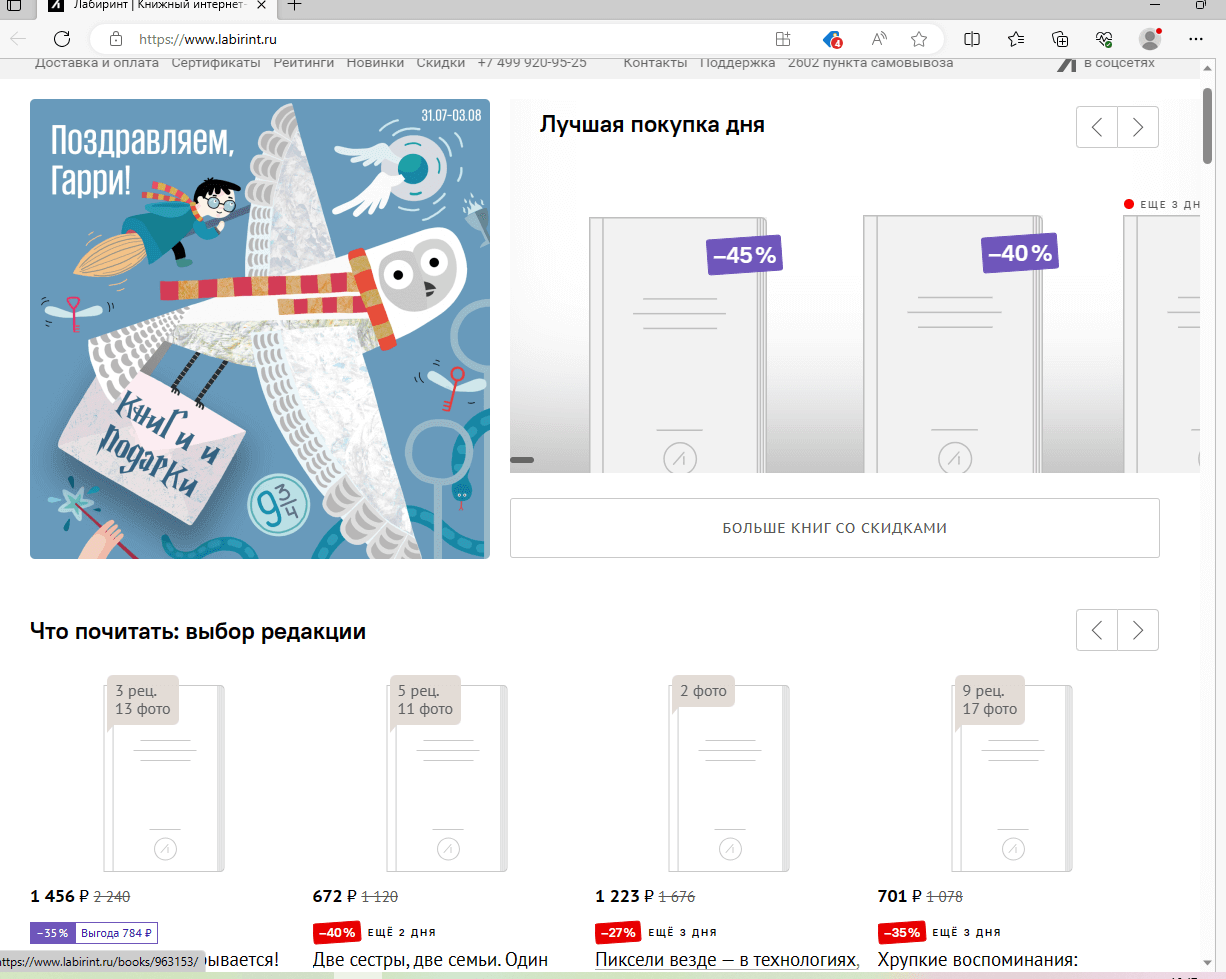Viewport: 1226px width, 979px height.
Task: Click the address bar URL field
Action: point(450,39)
